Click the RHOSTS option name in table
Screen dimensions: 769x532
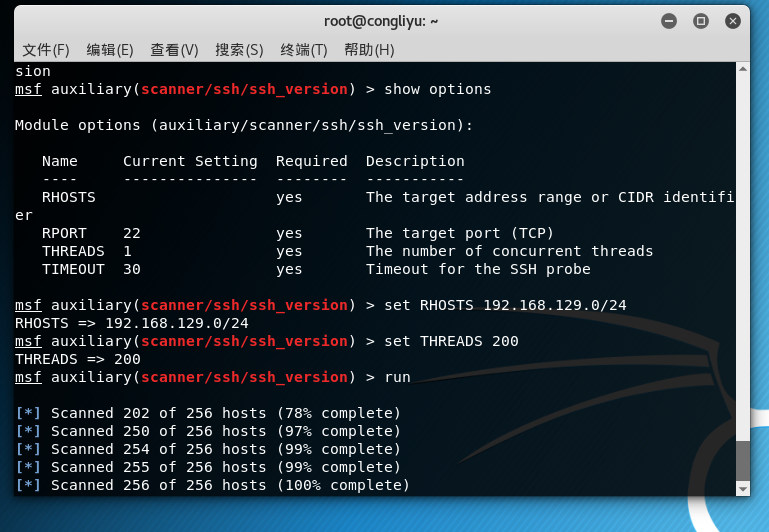(69, 197)
